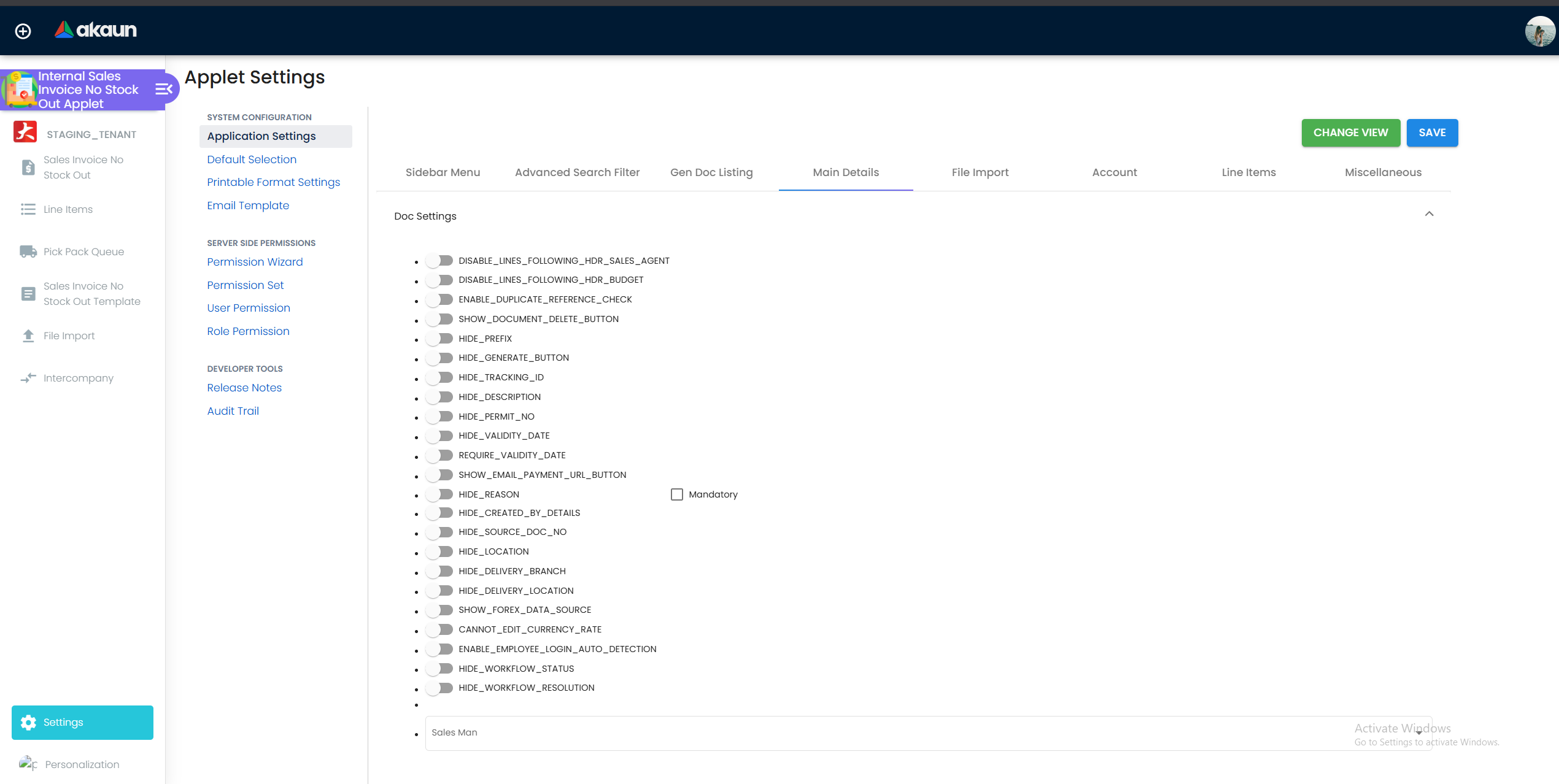Screen dimensions: 1559x784
Task: Click the SAVE button
Action: (x=1432, y=133)
